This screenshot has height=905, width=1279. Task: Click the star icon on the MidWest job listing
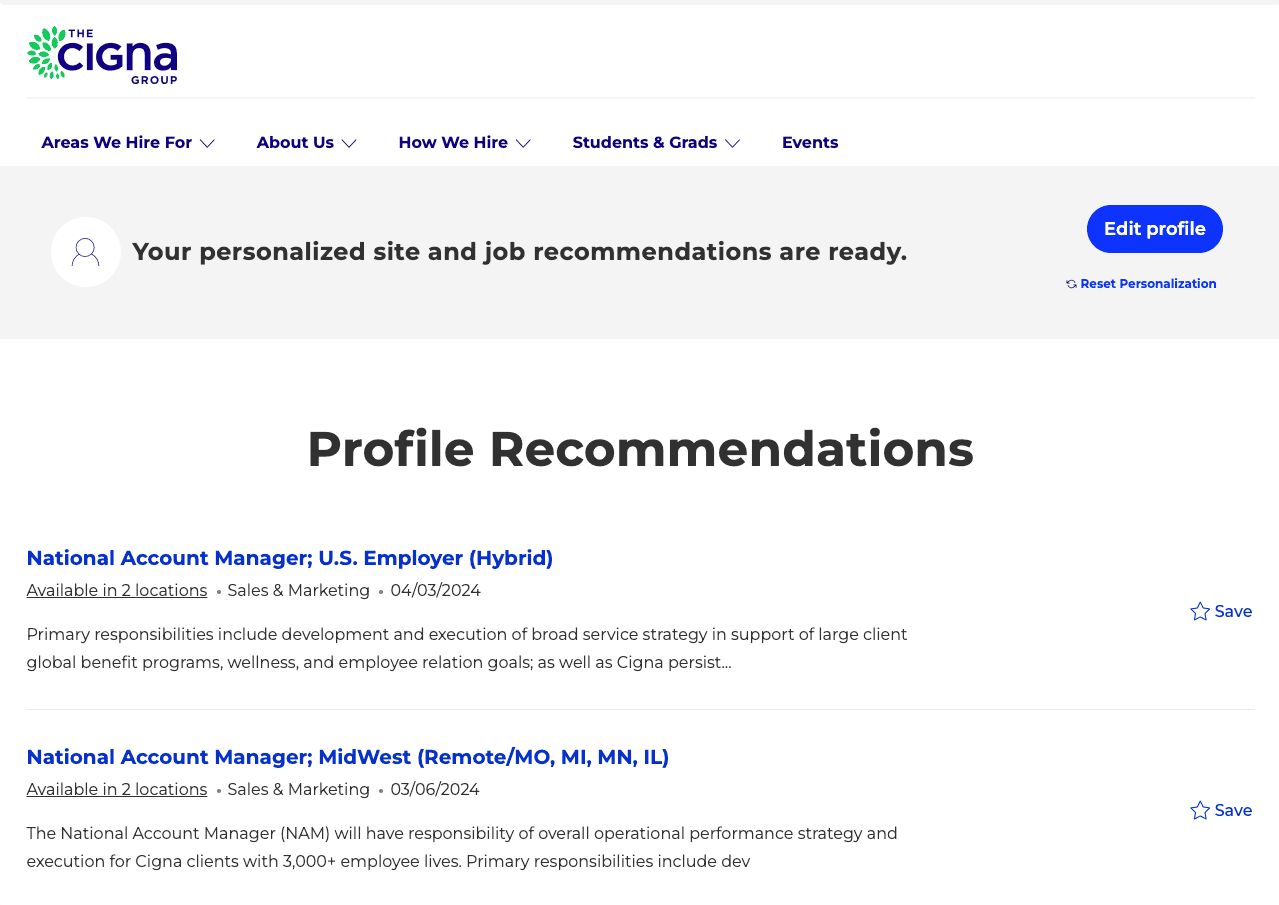[x=1199, y=809]
